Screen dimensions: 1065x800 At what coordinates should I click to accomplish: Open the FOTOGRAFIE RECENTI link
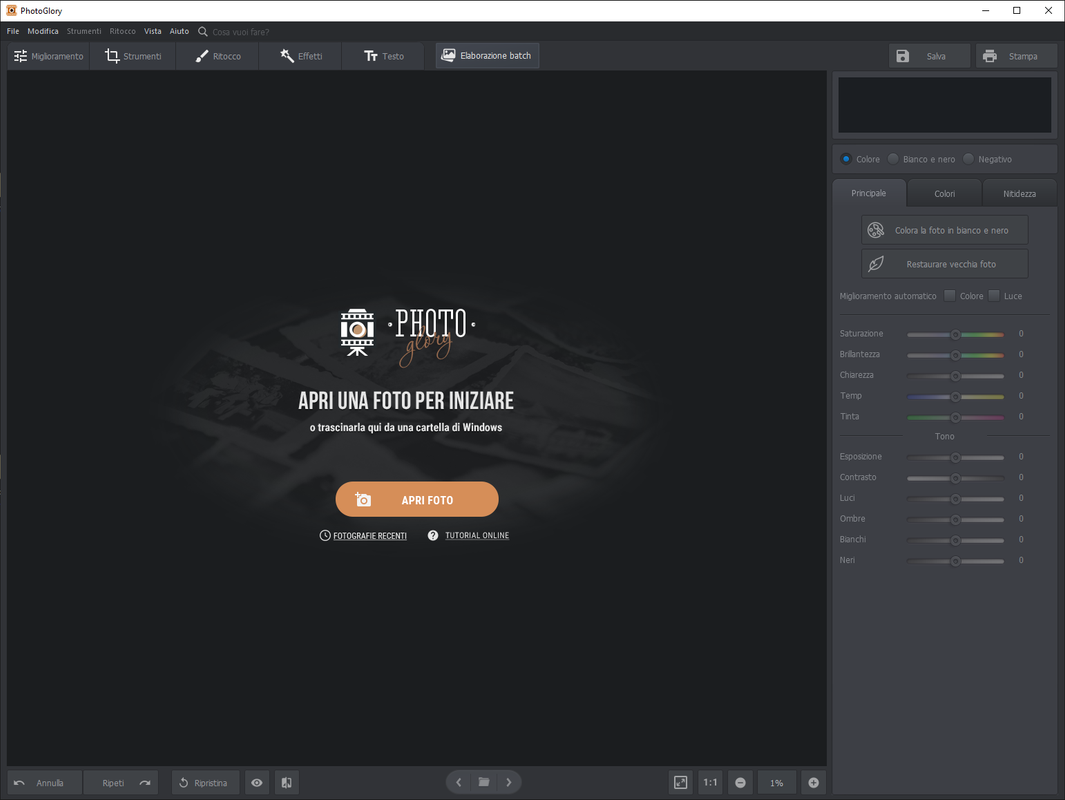tap(369, 536)
